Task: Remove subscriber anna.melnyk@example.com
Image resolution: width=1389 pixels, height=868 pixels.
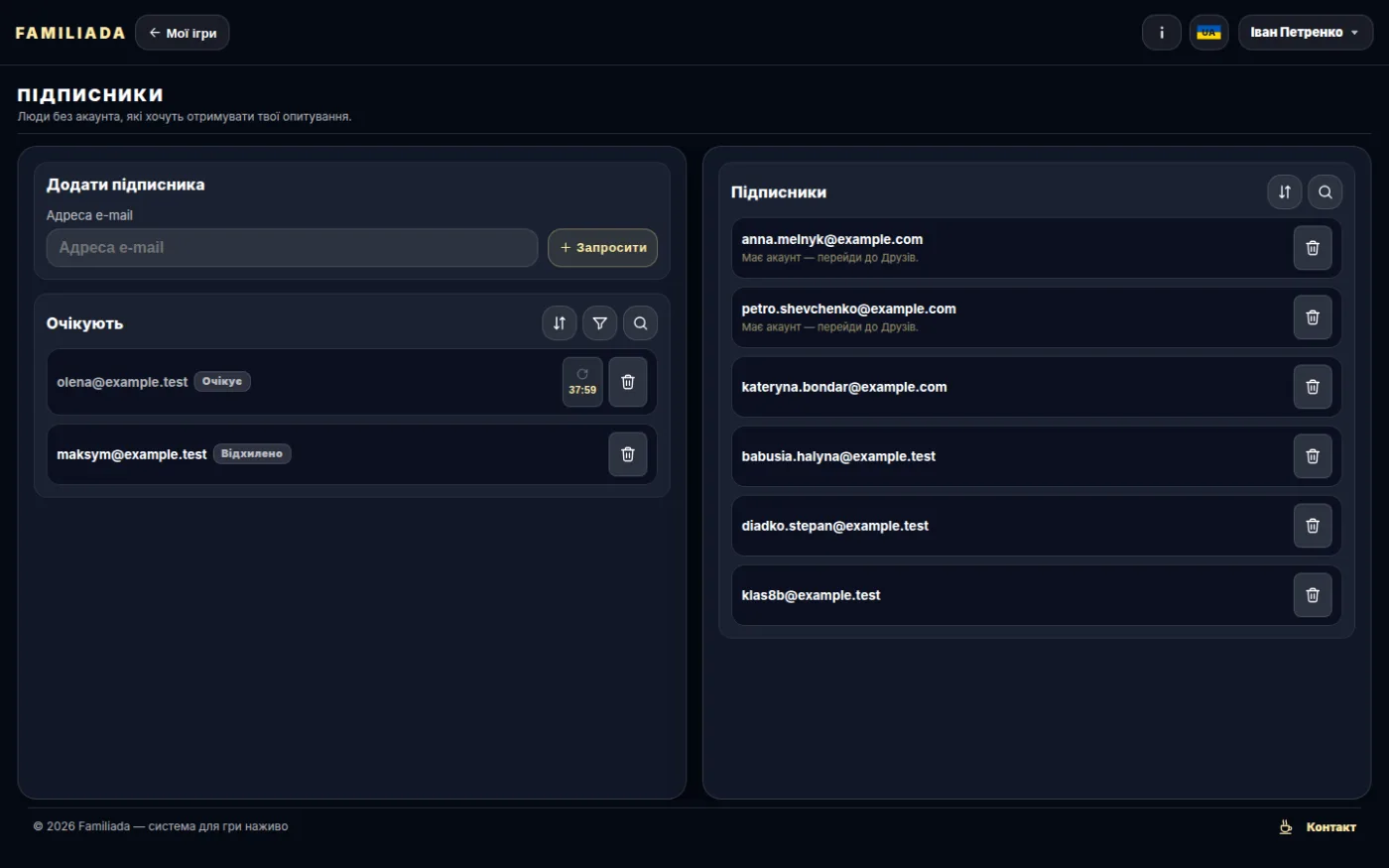Action: tap(1313, 248)
